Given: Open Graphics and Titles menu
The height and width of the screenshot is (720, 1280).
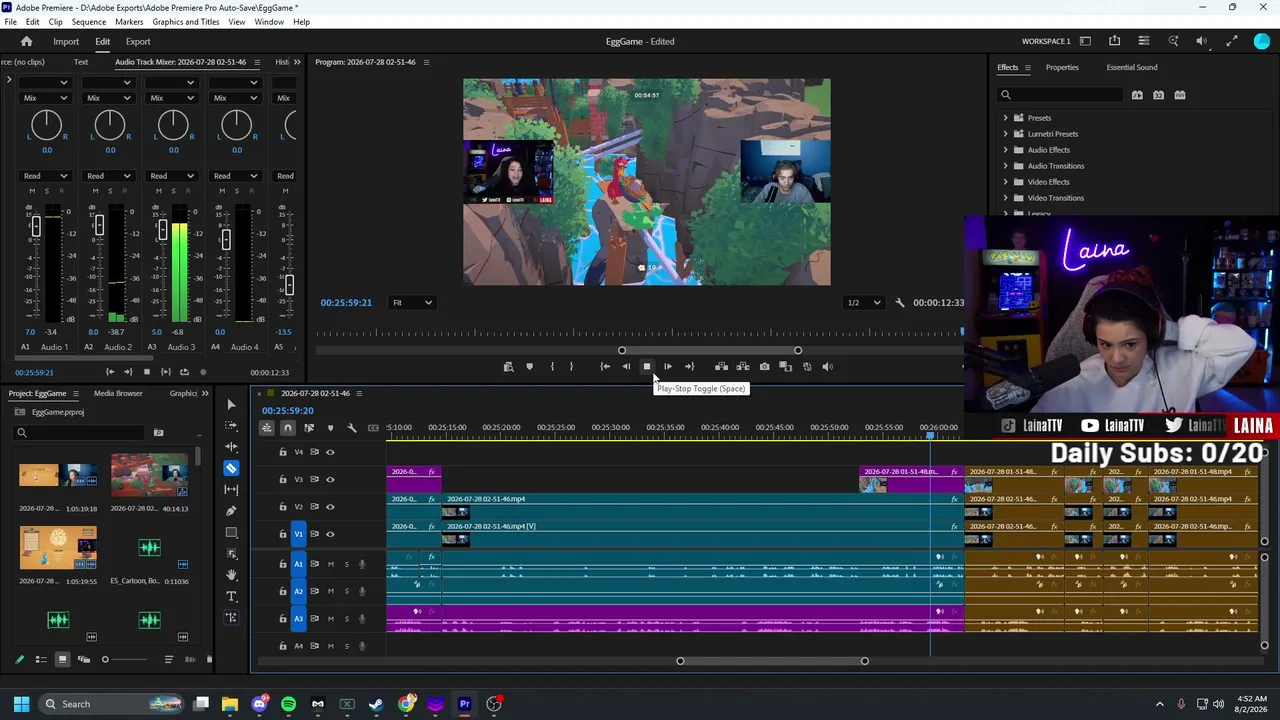Looking at the screenshot, I should 186,22.
